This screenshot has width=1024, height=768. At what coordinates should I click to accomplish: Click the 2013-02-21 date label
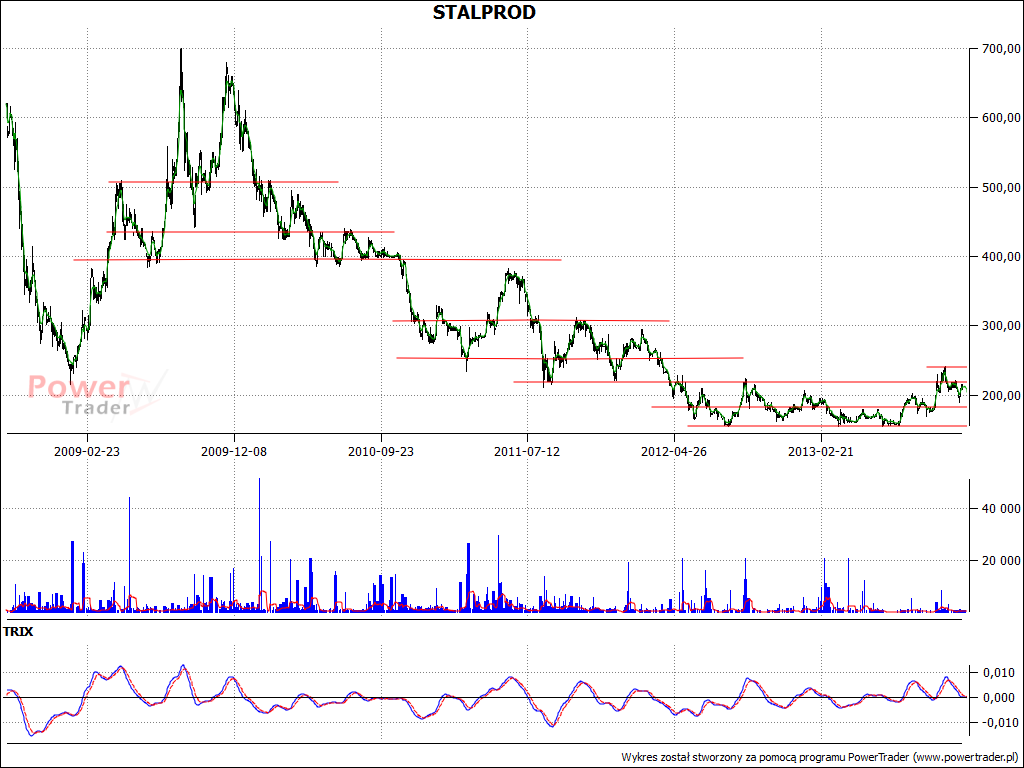point(821,451)
